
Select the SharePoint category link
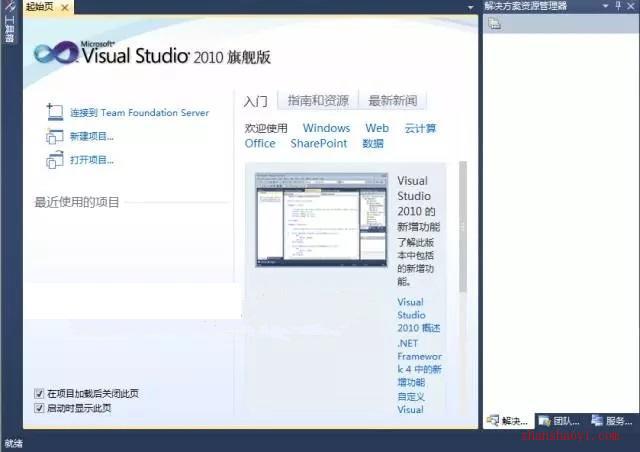coord(319,143)
